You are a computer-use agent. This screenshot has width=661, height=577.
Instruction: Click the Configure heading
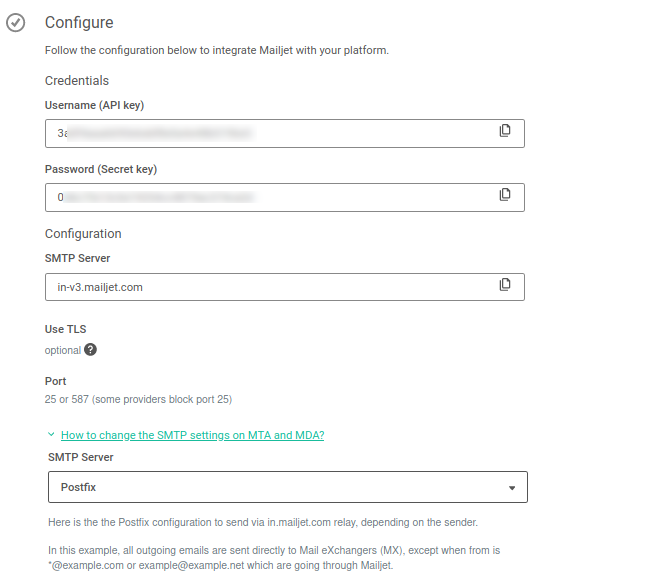[79, 22]
